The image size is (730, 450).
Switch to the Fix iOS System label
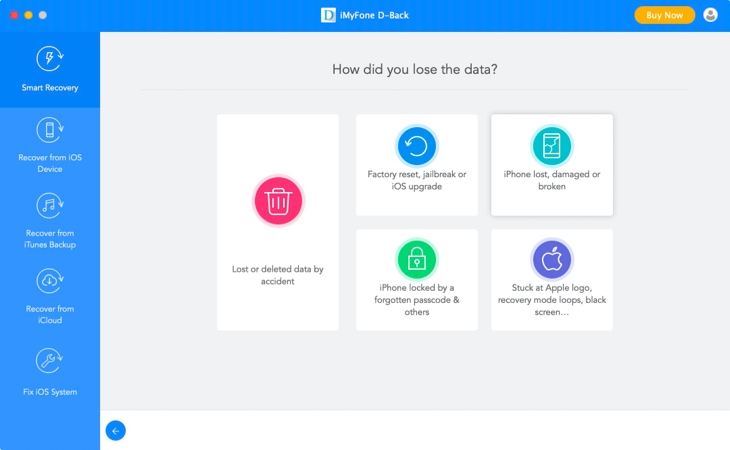click(50, 392)
